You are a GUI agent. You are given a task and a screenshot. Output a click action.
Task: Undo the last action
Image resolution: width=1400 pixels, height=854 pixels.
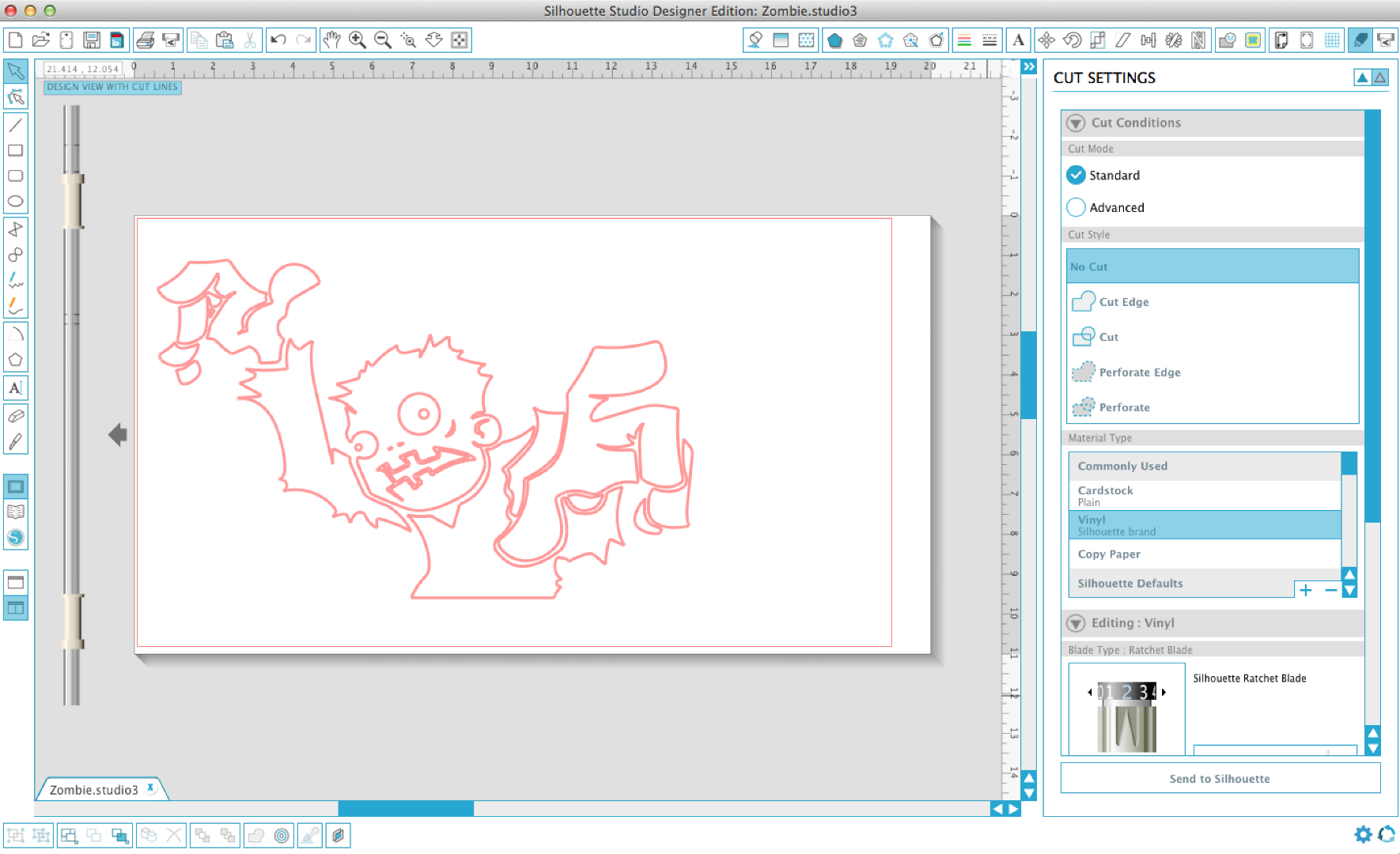click(x=278, y=40)
